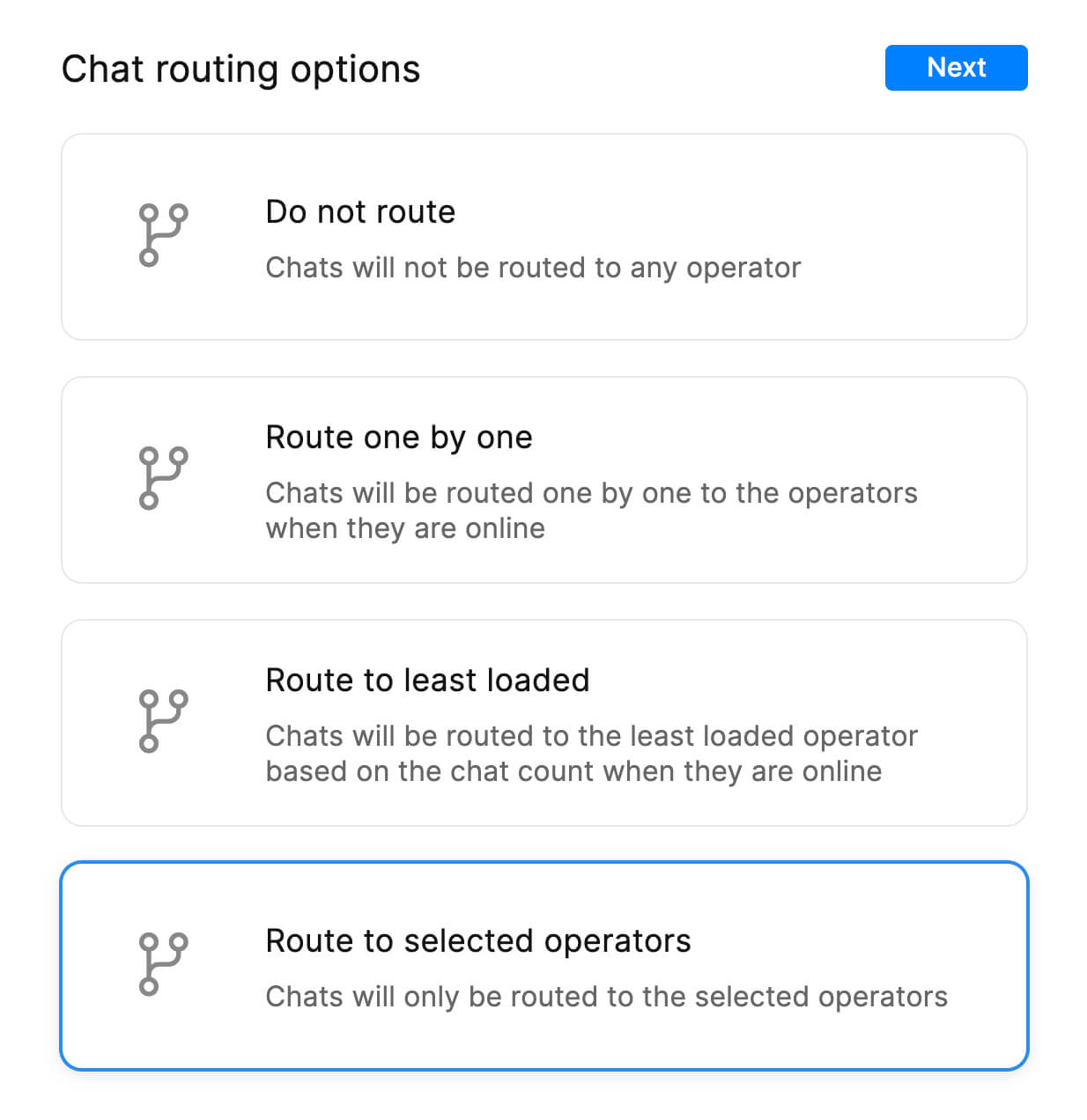The height and width of the screenshot is (1120, 1087).
Task: Click the "Chat routing options" heading
Action: [240, 70]
